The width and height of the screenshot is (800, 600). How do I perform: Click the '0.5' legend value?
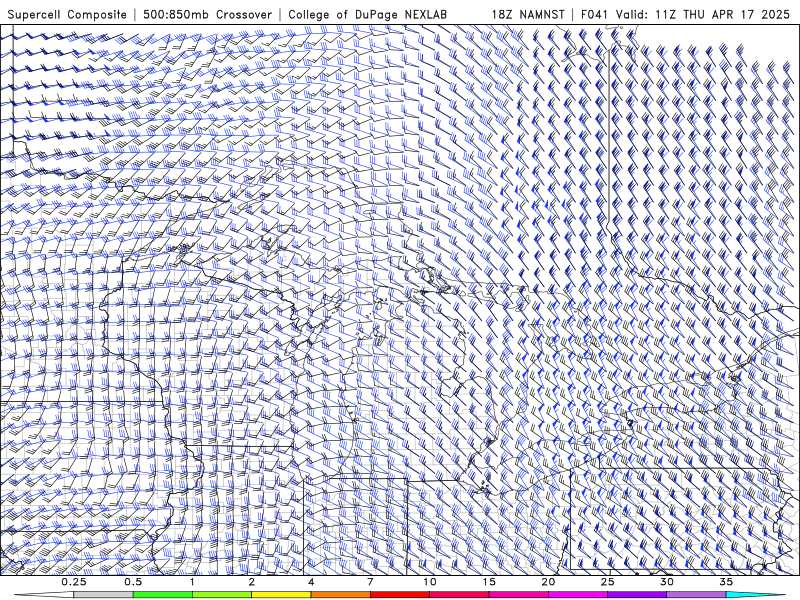(133, 582)
